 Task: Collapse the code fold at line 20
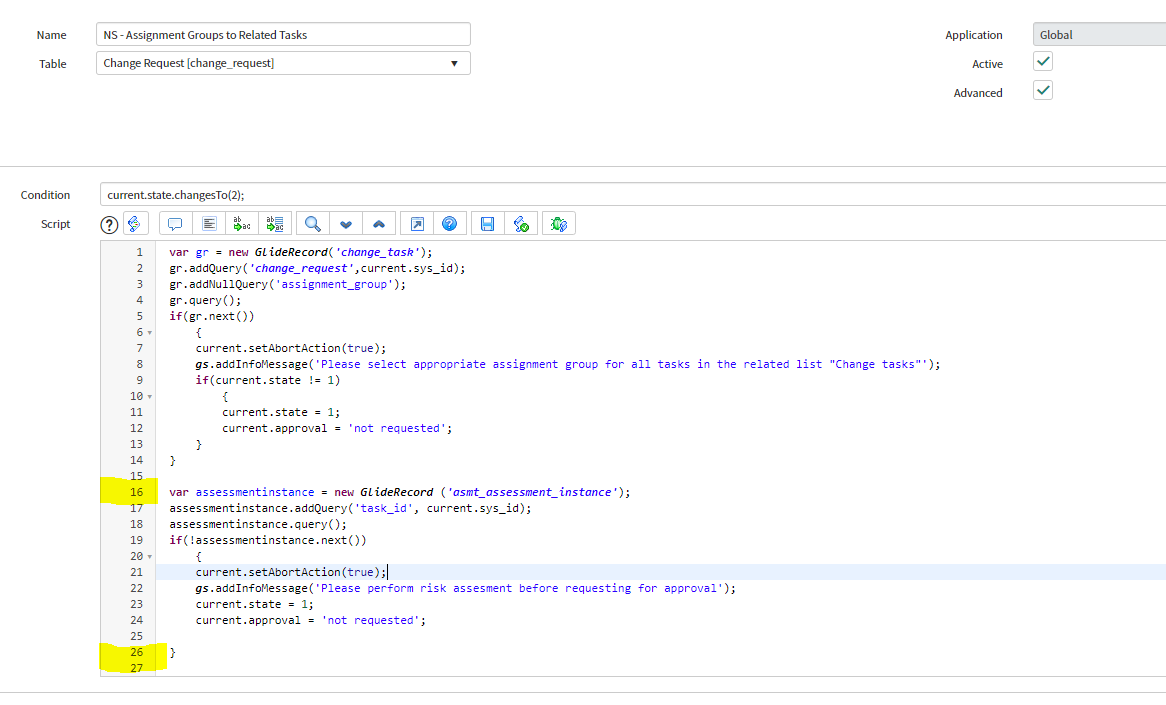pos(150,556)
